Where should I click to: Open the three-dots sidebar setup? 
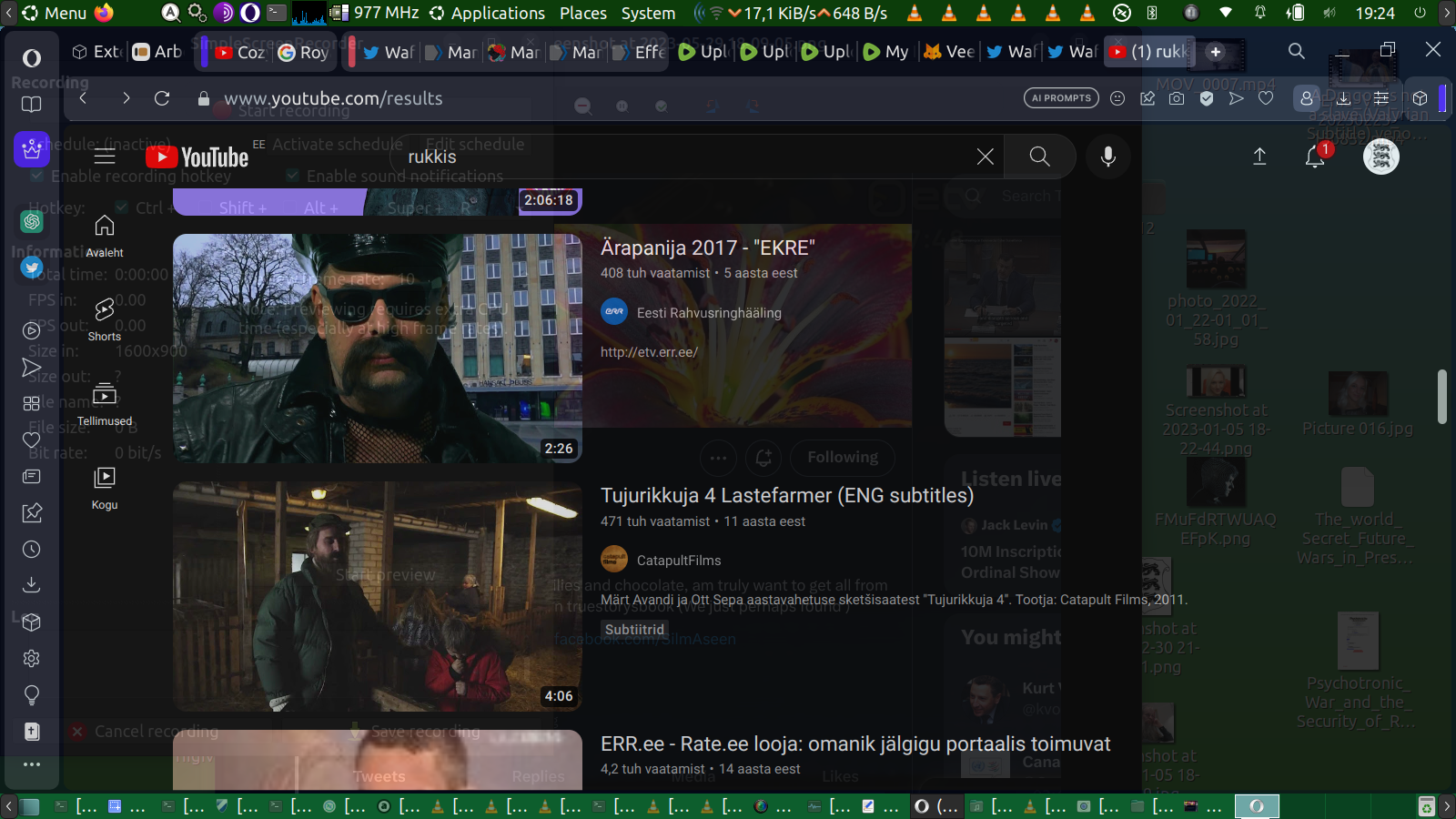(32, 764)
